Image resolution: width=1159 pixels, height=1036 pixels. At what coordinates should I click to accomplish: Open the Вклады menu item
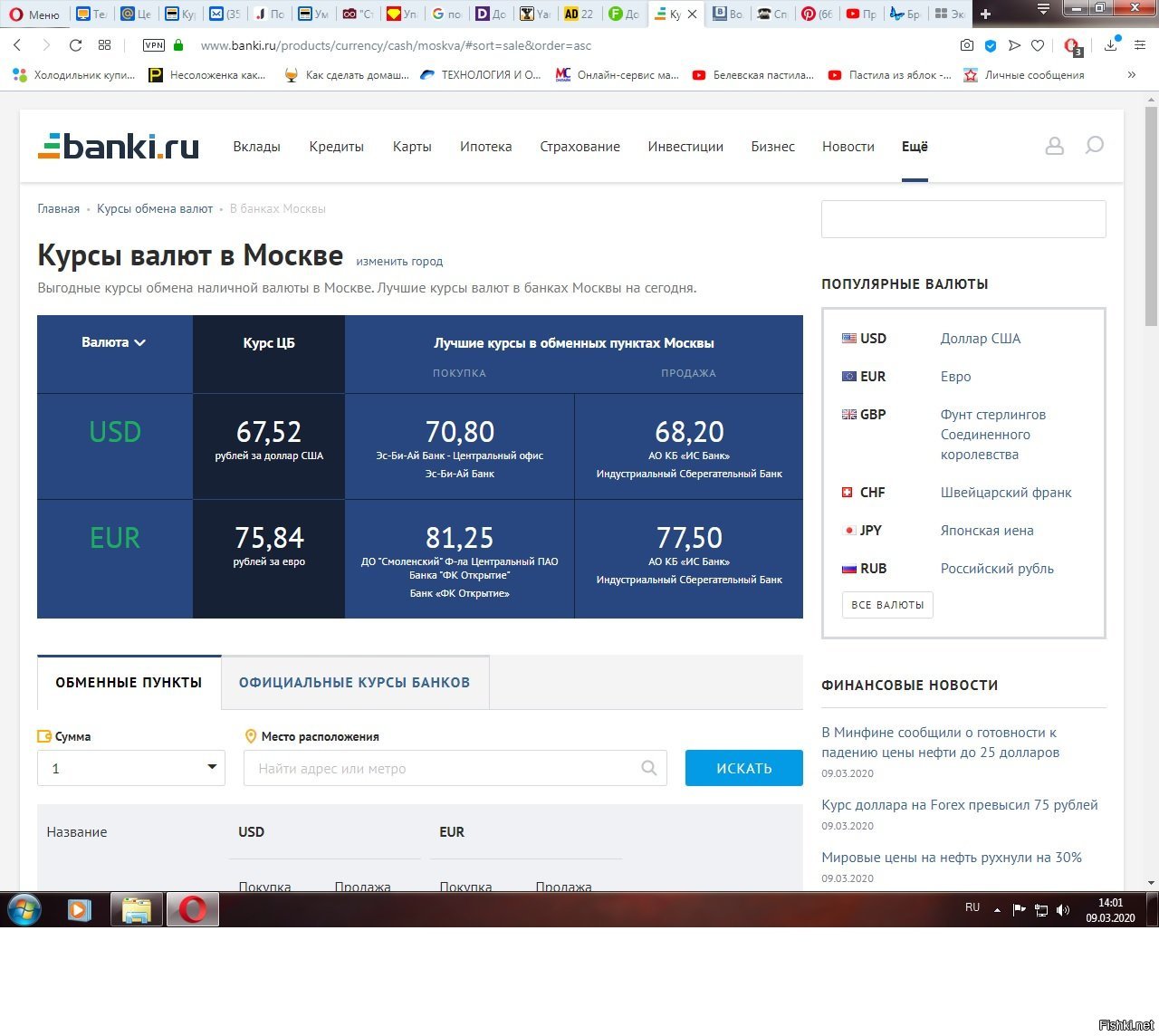(256, 147)
